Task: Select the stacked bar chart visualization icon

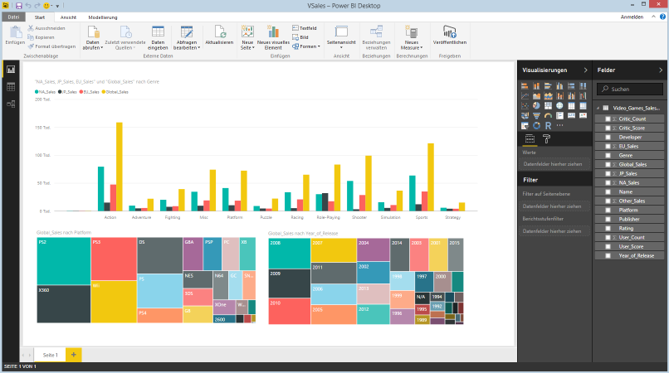Action: (525, 86)
